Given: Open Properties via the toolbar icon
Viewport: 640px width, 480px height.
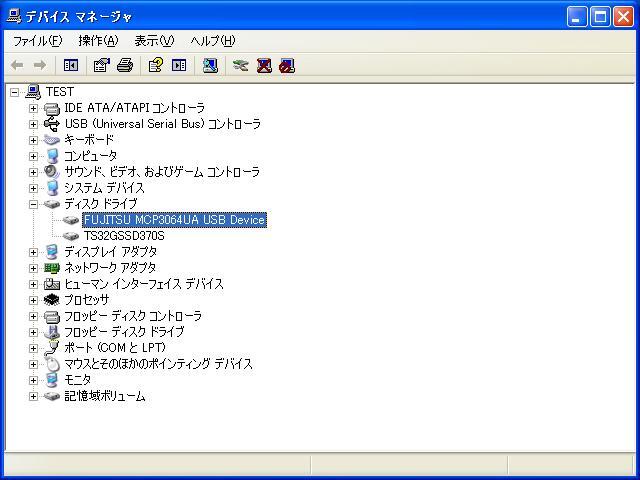Looking at the screenshot, I should pyautogui.click(x=102, y=65).
